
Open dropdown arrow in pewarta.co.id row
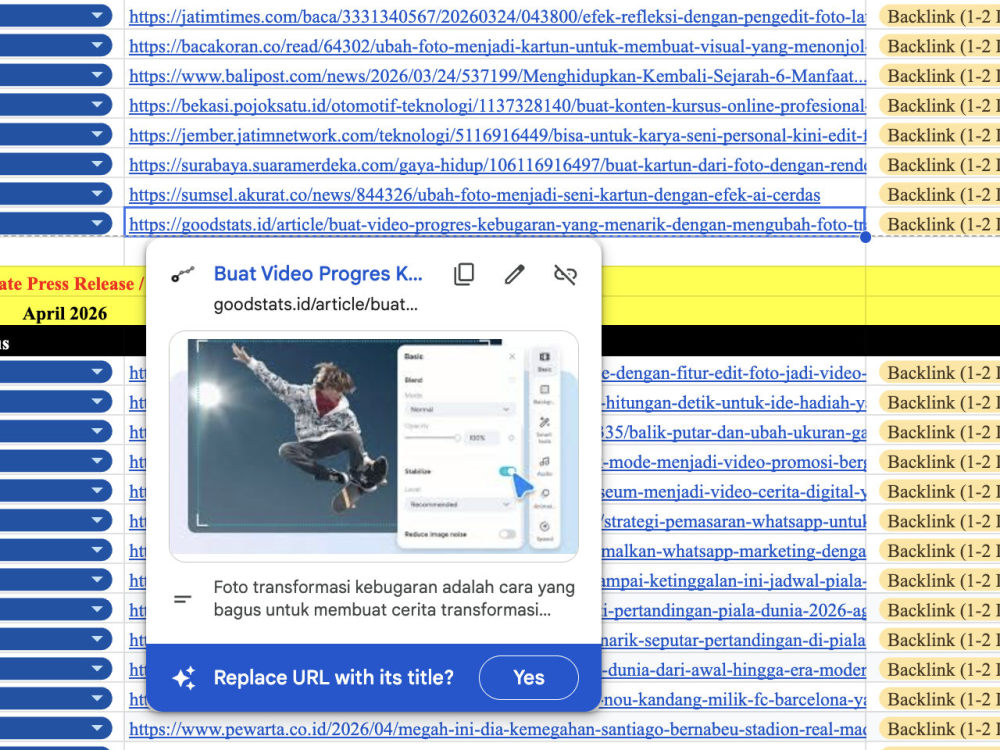[98, 728]
